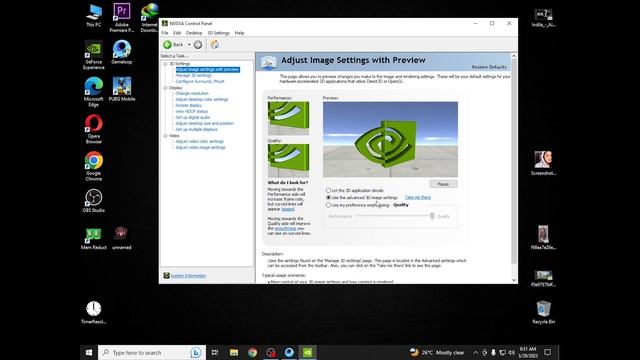
Task: Open GeForce Experience desktop icon
Action: click(x=93, y=55)
